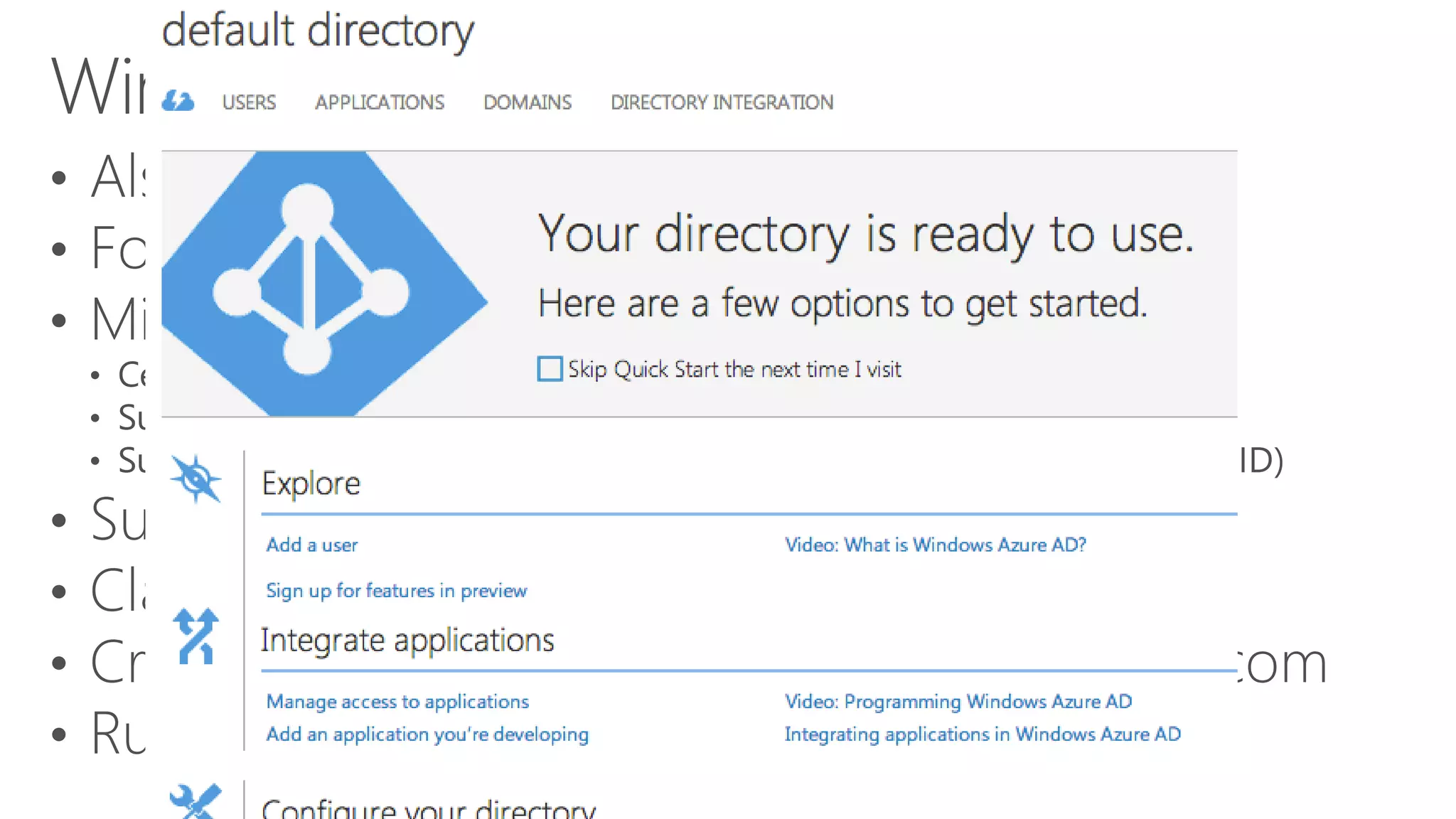Click the Quick Start cloud icon
This screenshot has width=1456, height=819.
[178, 102]
